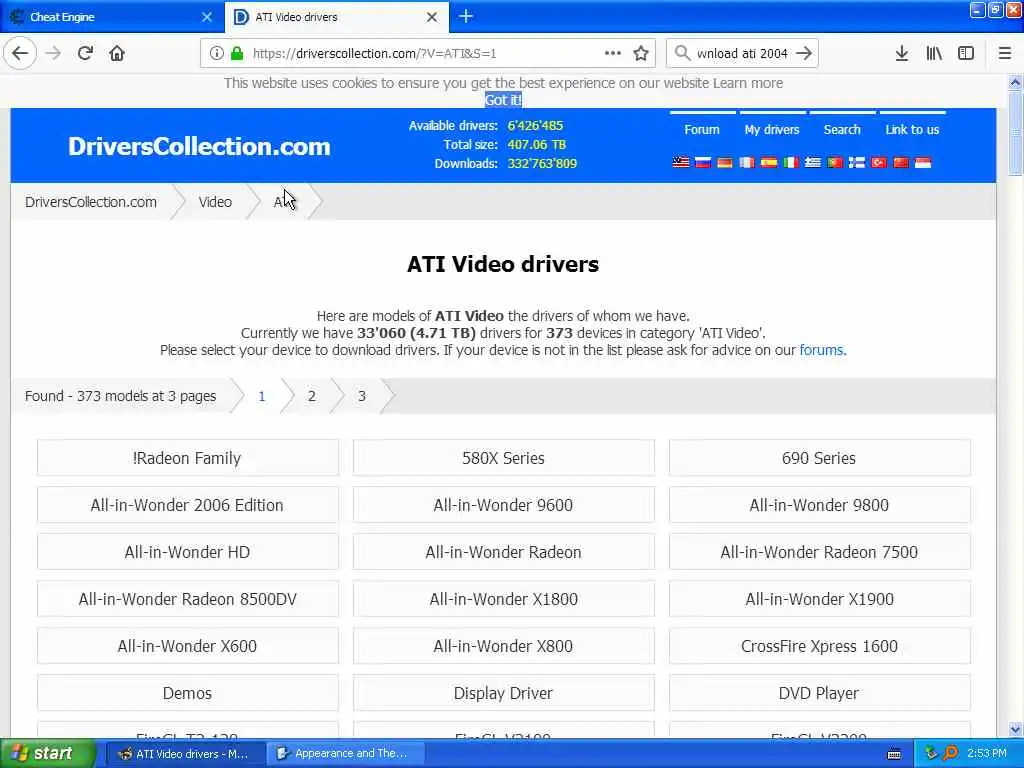
Task: Open All-in-Wonder 9600 drivers
Action: point(504,505)
